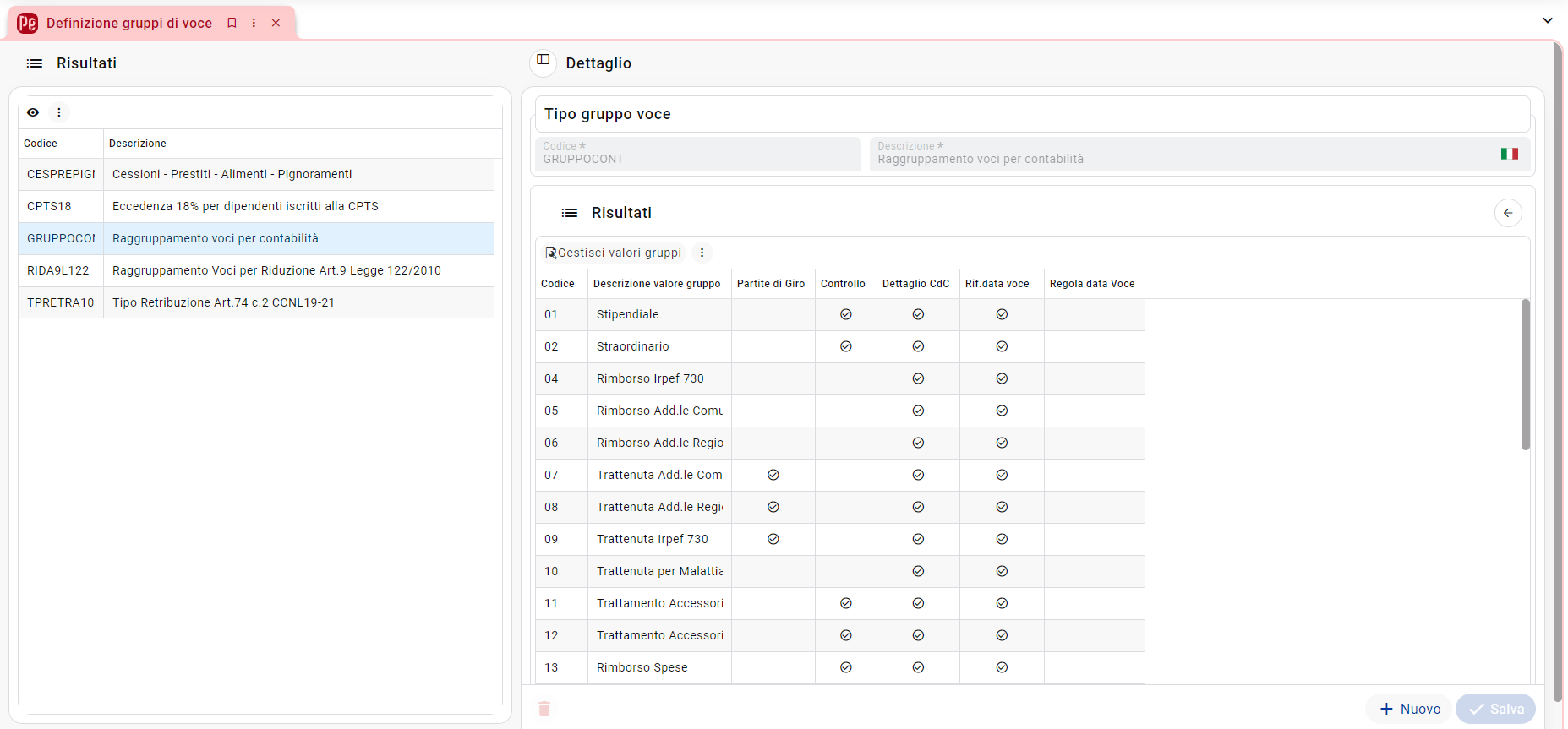This screenshot has width=1568, height=729.
Task: Click the inner table vertical scrollbar
Action: pyautogui.click(x=1526, y=374)
